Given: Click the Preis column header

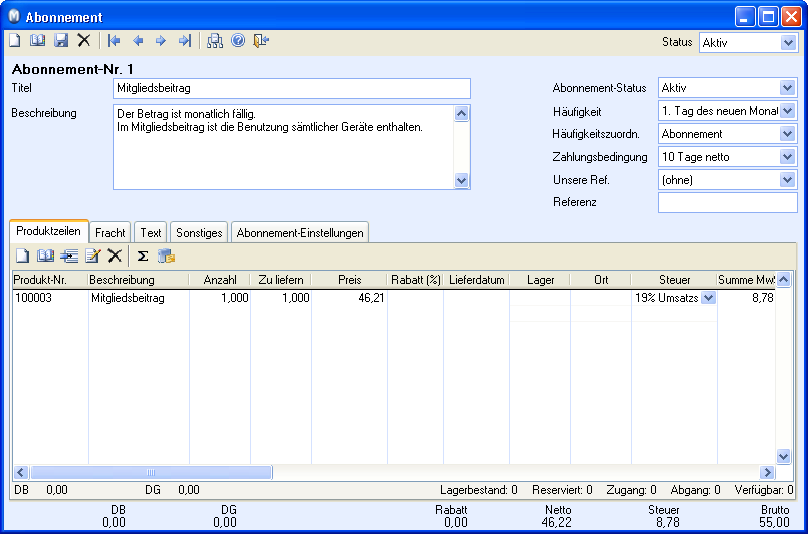Looking at the screenshot, I should point(349,280).
